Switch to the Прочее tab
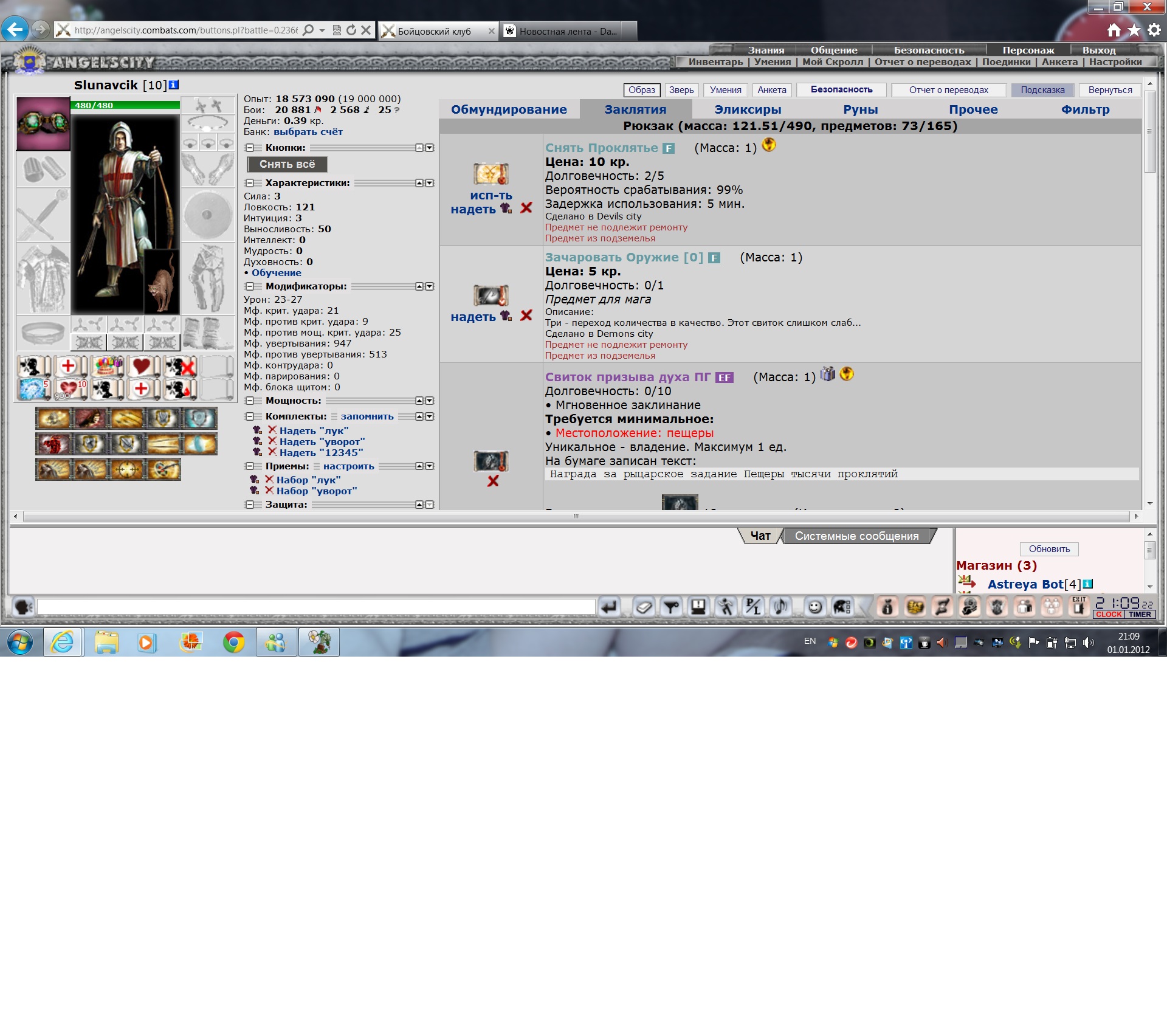1167x1036 pixels. tap(973, 109)
